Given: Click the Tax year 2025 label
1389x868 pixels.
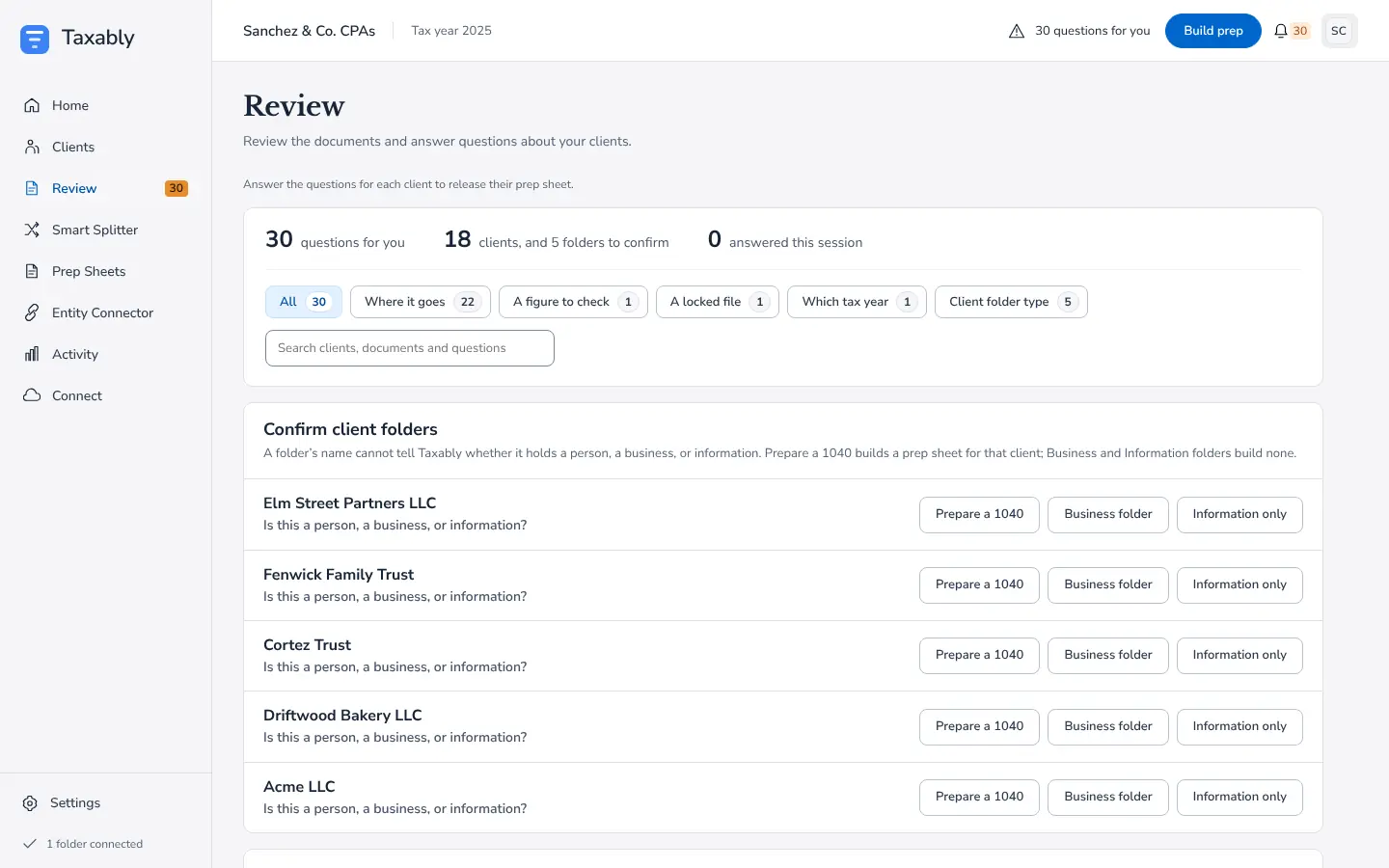Looking at the screenshot, I should click(451, 31).
